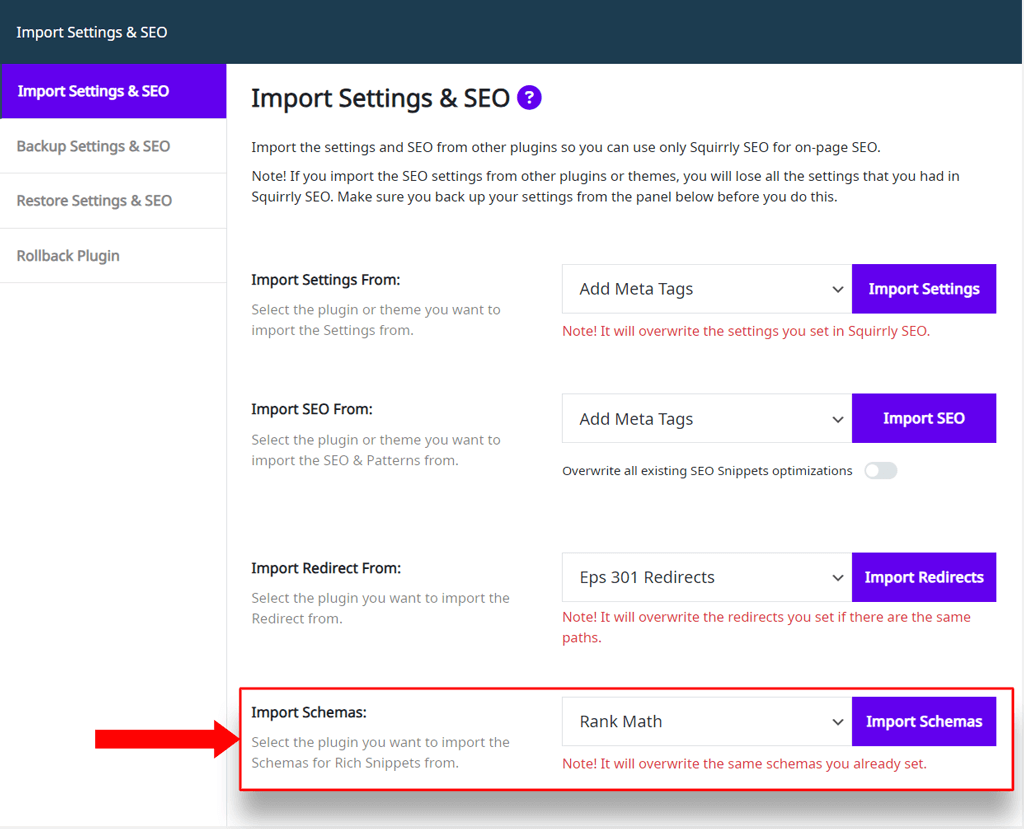Click the overwrite settings warning note
This screenshot has width=1024, height=829.
[746, 331]
